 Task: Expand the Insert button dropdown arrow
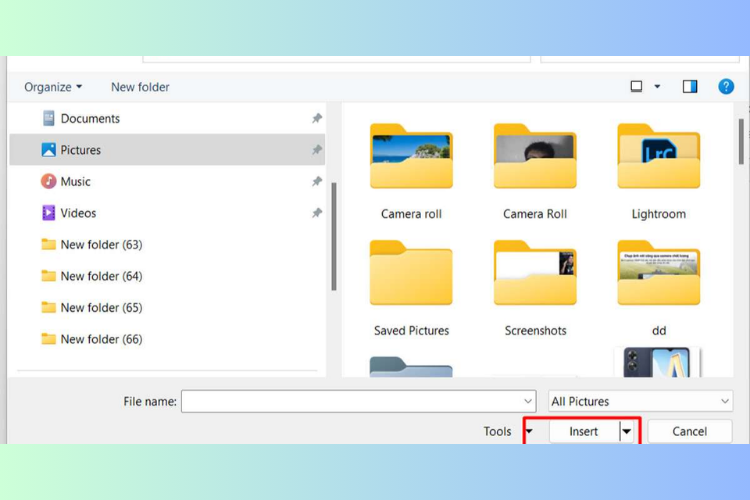627,432
